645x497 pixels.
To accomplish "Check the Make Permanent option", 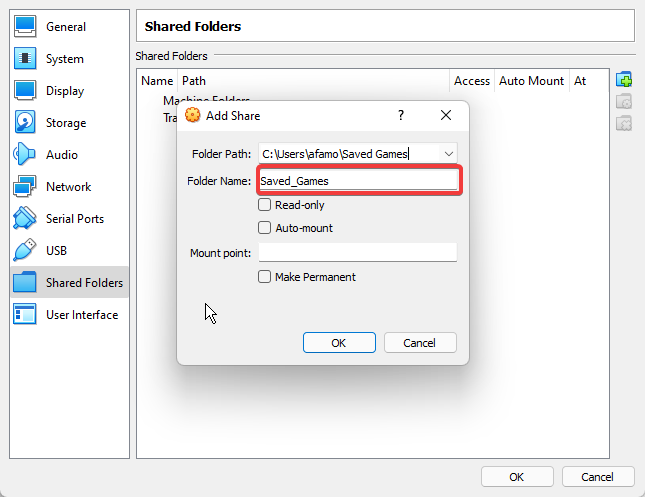I will 264,276.
